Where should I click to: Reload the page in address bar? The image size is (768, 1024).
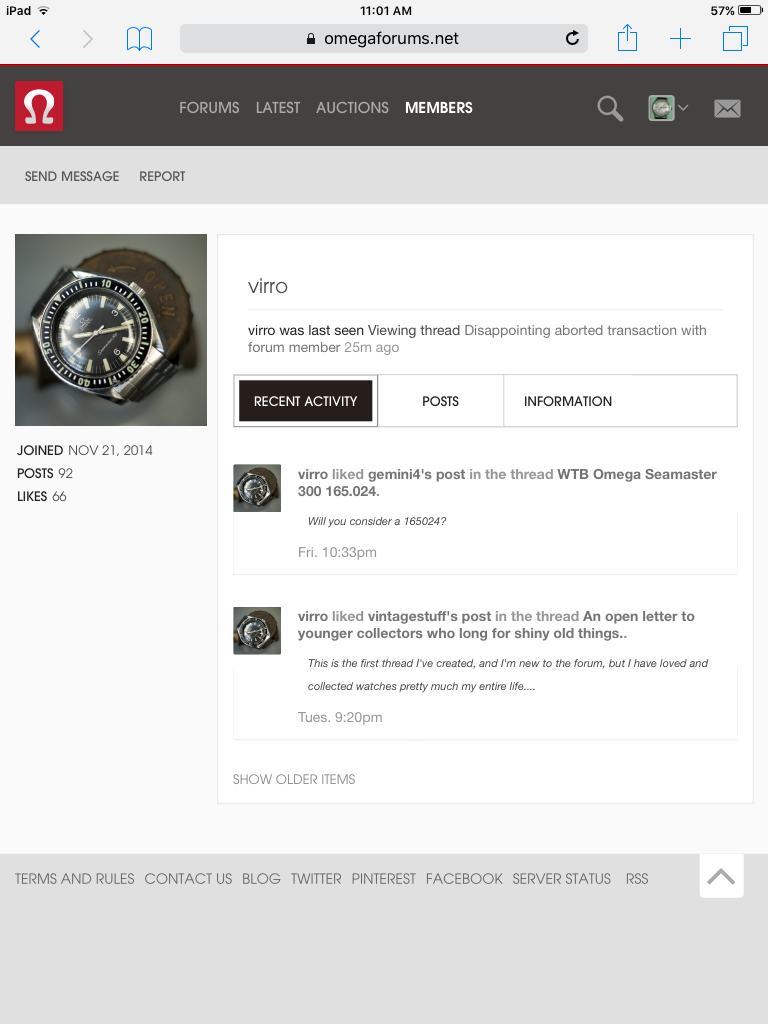572,39
